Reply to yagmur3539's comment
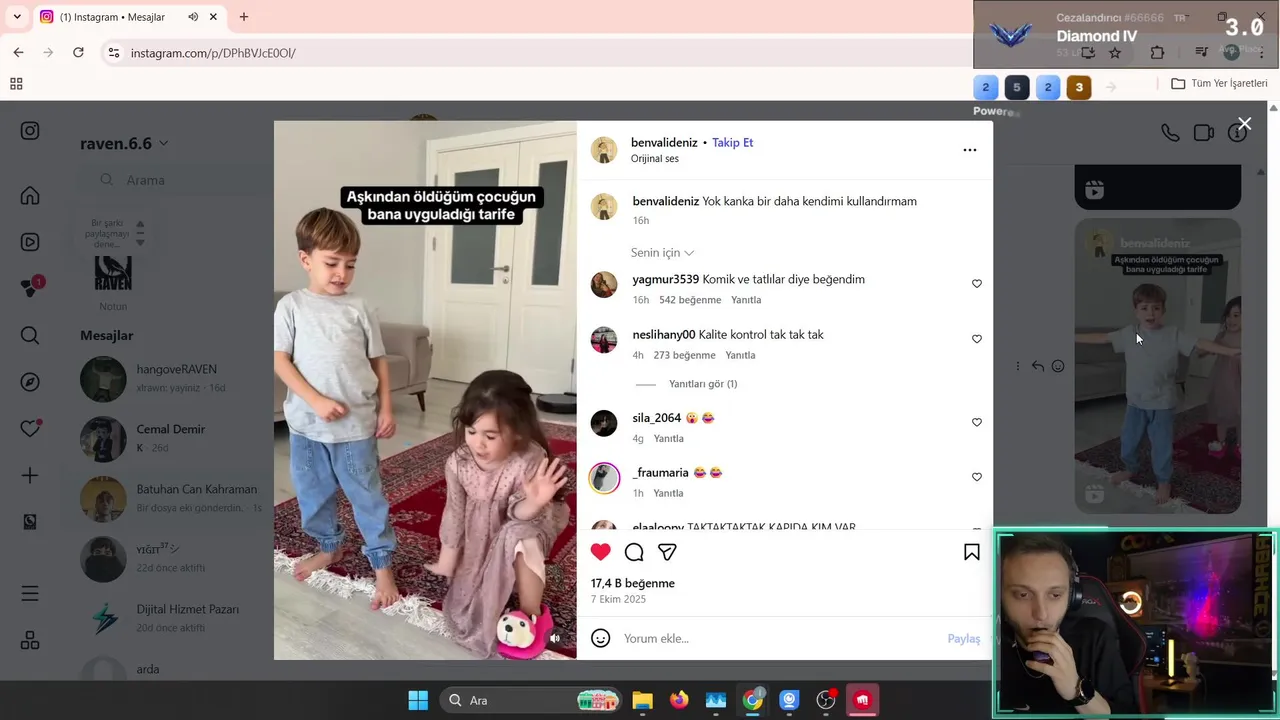Image resolution: width=1280 pixels, height=720 pixels. 746,300
